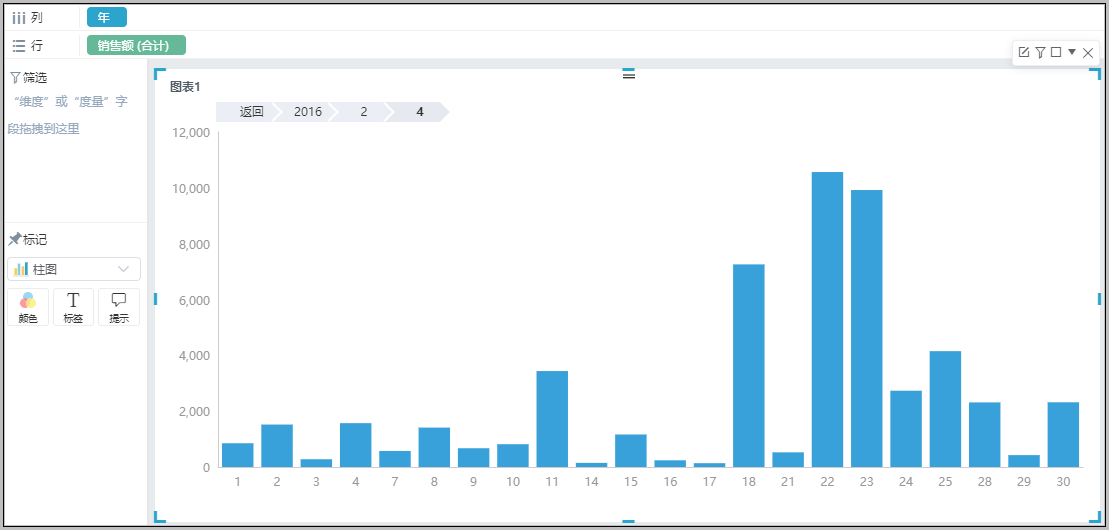Select the 销售额 (合计) pill in rows shelf

(x=137, y=45)
